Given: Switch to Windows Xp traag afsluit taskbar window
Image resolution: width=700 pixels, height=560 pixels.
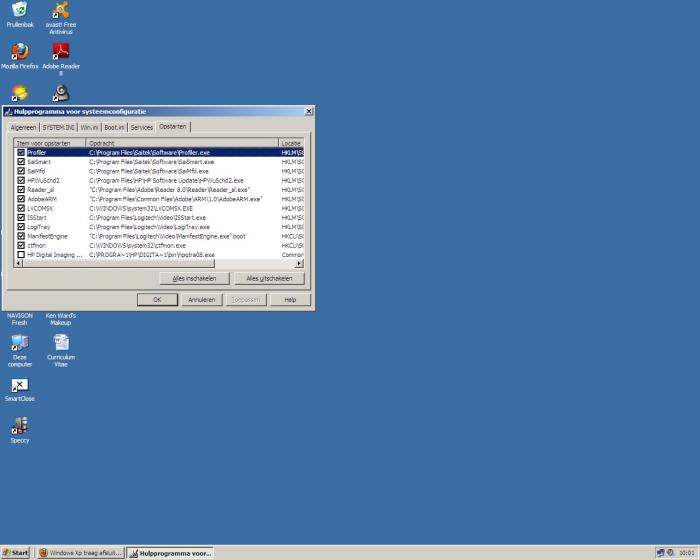Looking at the screenshot, I should [80, 553].
